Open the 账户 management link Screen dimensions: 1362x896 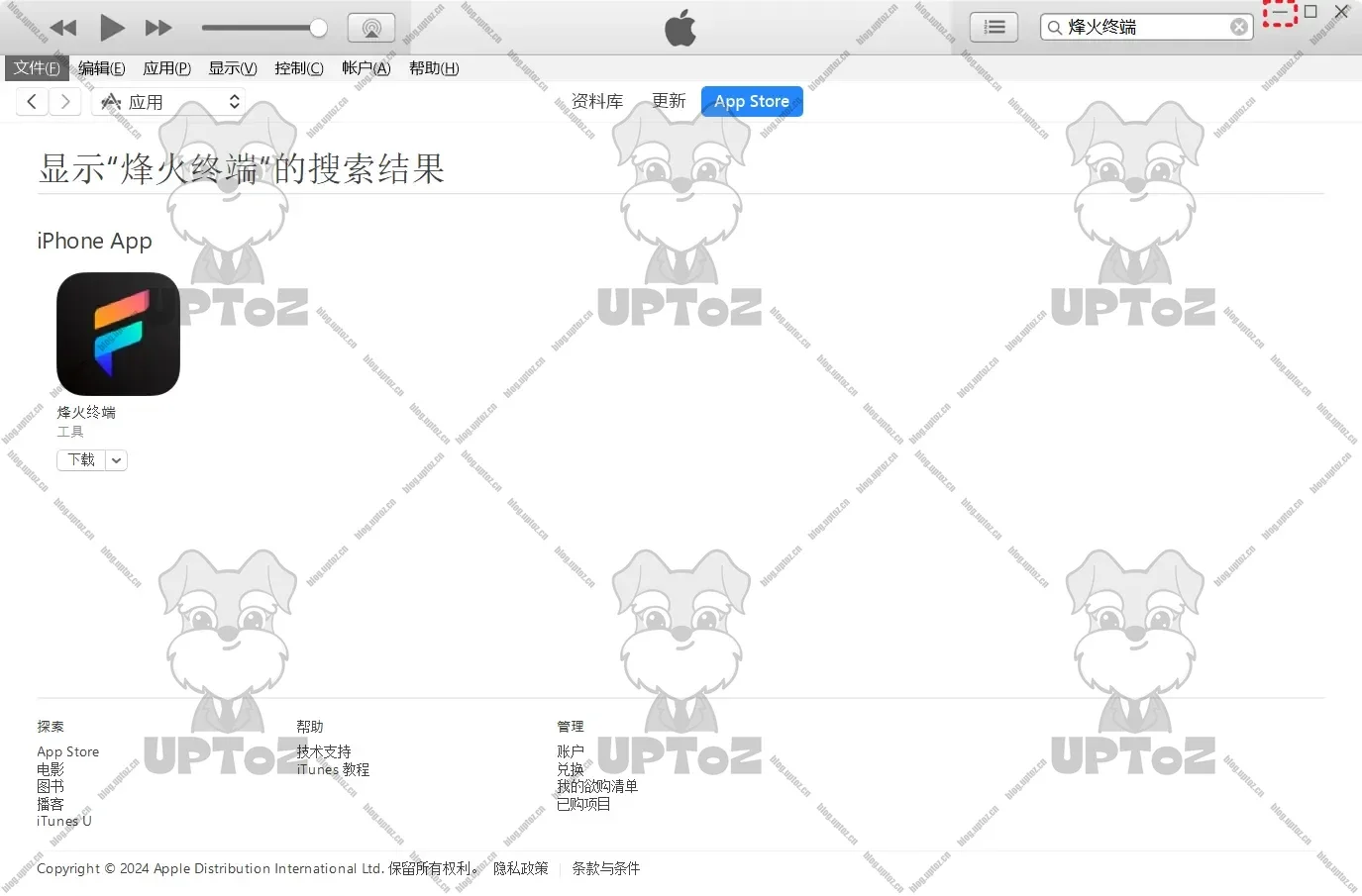pos(571,752)
